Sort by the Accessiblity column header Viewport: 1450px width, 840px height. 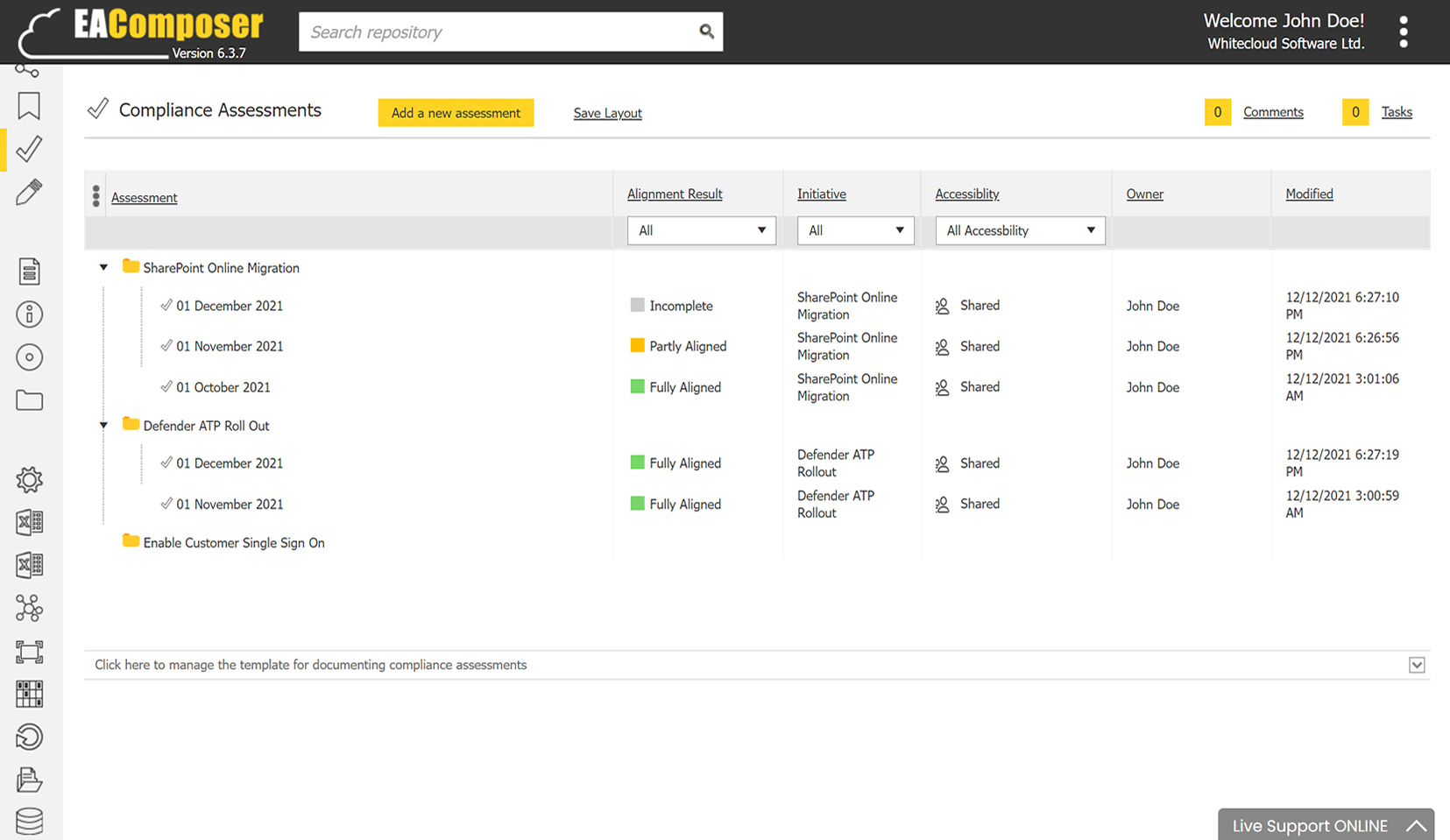pos(967,194)
